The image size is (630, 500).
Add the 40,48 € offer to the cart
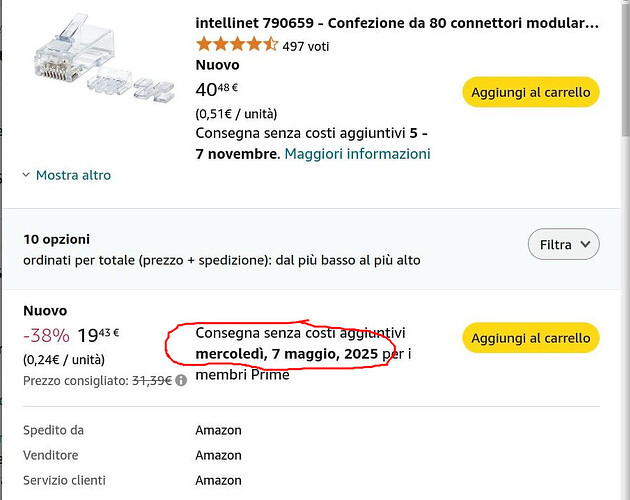531,92
